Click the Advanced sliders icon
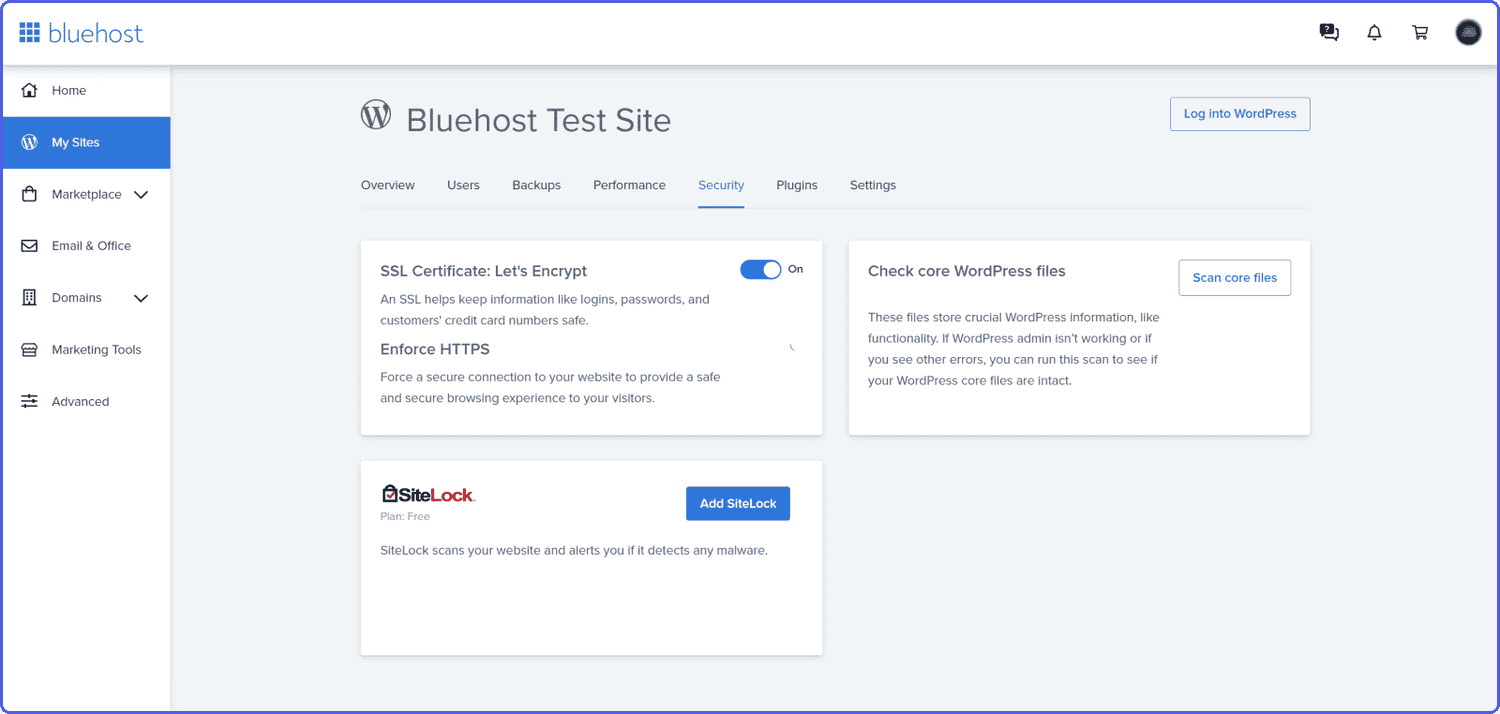The width and height of the screenshot is (1500, 714). pos(30,401)
